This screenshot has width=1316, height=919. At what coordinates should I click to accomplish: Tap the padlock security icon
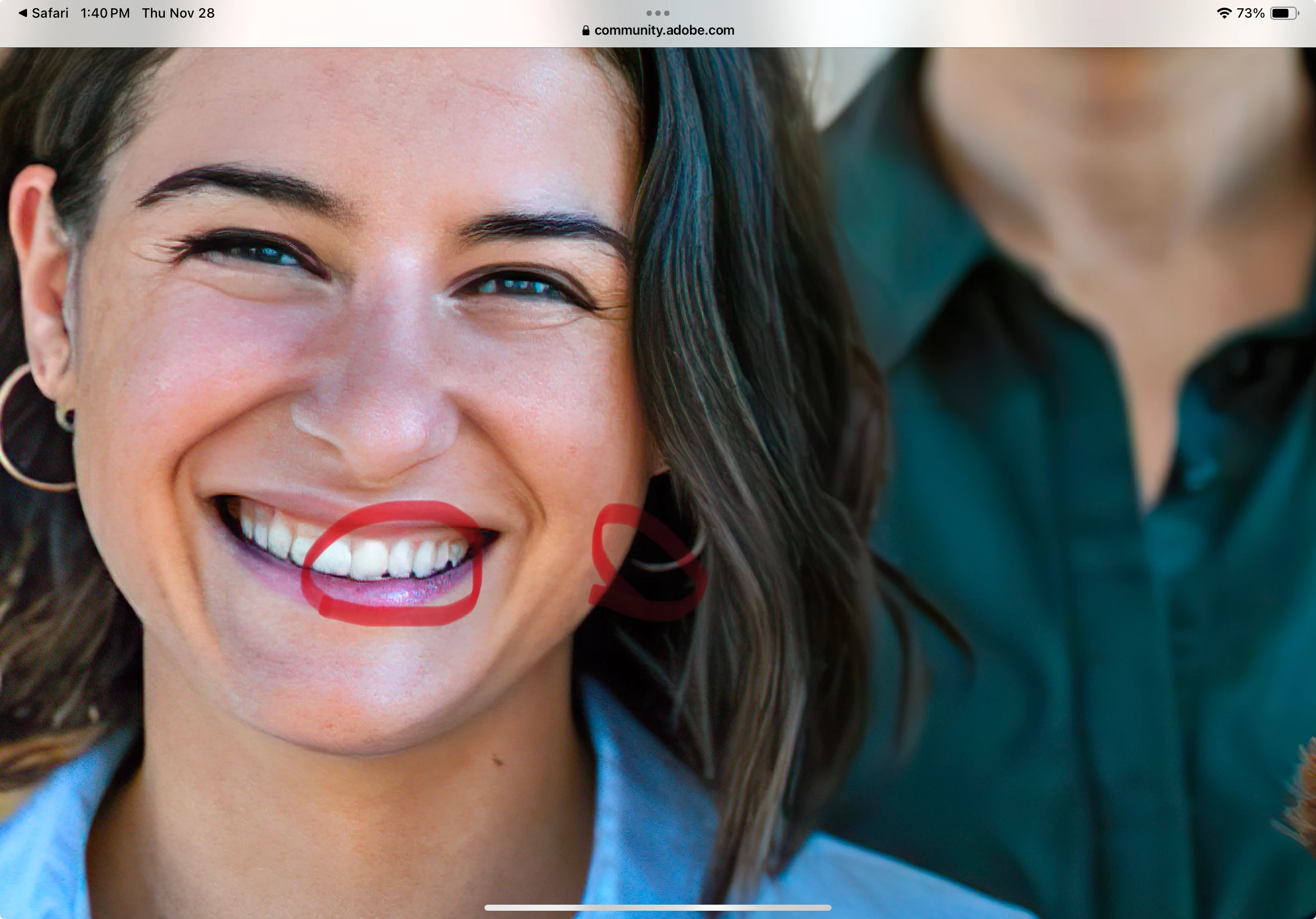click(585, 30)
